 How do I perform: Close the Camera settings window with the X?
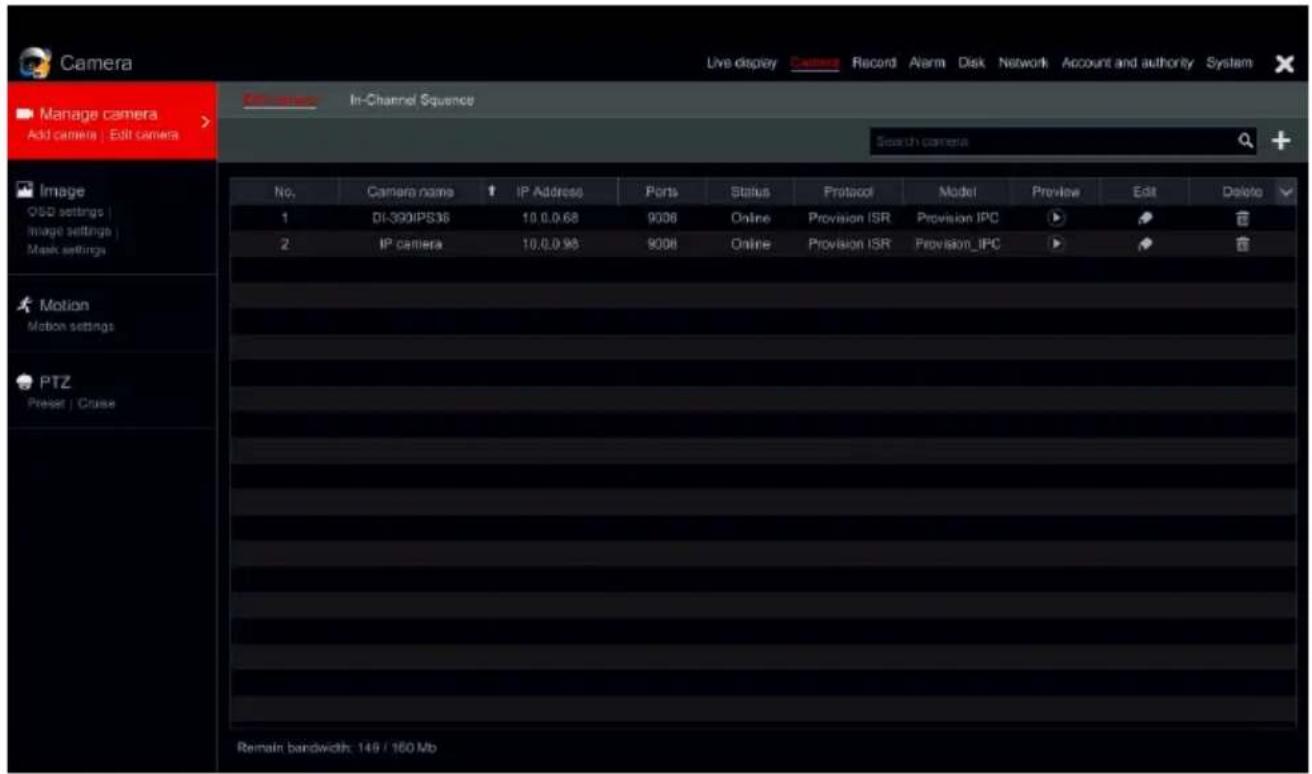click(1285, 63)
